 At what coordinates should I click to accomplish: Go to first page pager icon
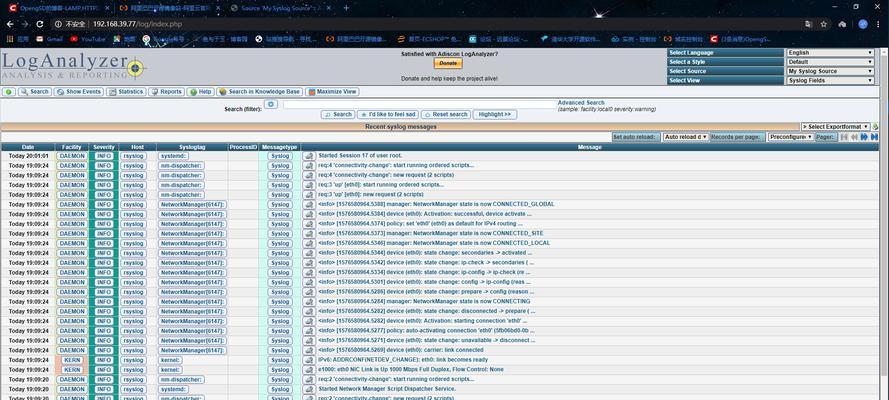tap(844, 137)
